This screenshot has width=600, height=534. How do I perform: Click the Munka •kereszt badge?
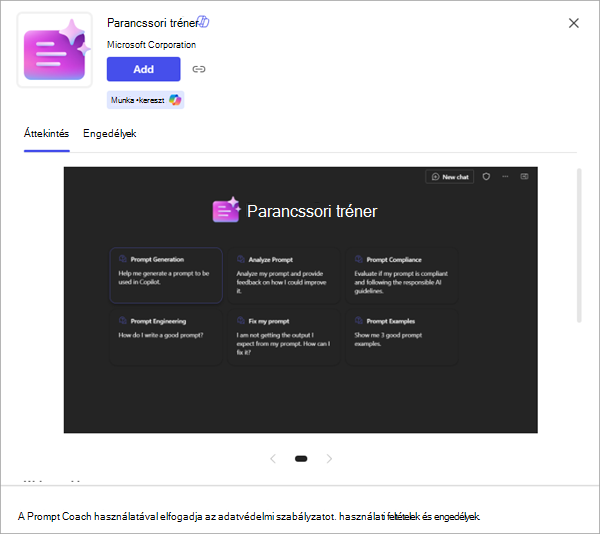(145, 100)
